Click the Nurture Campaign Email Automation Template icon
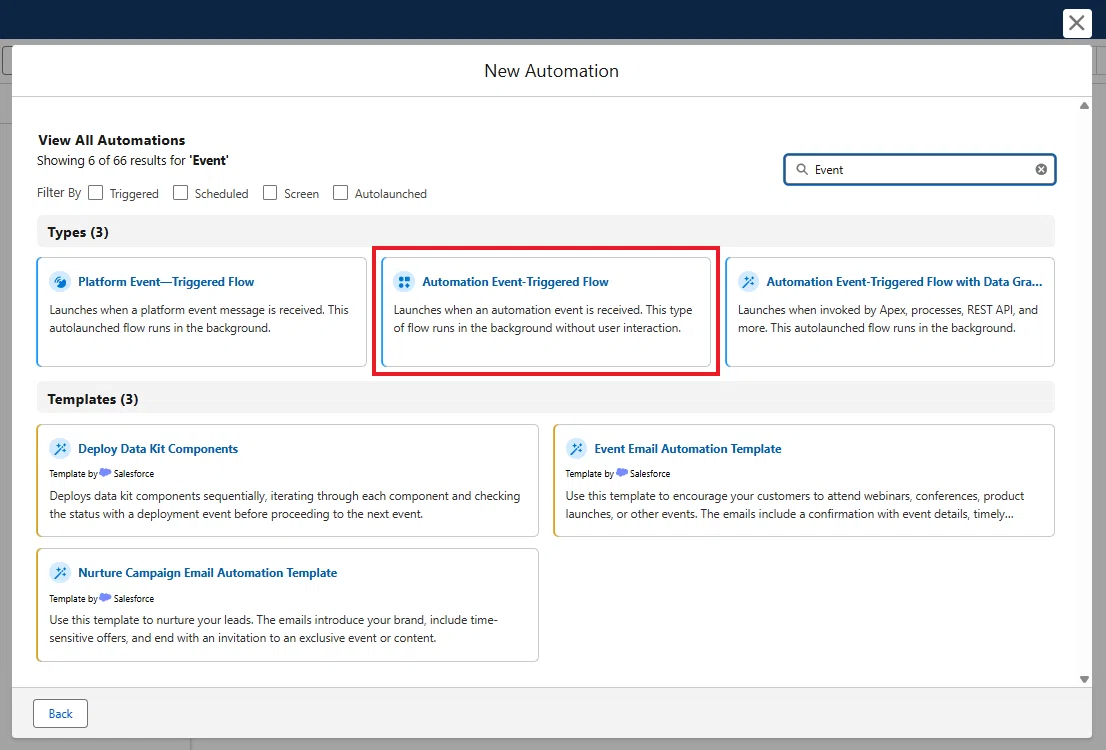1106x750 pixels. tap(60, 573)
